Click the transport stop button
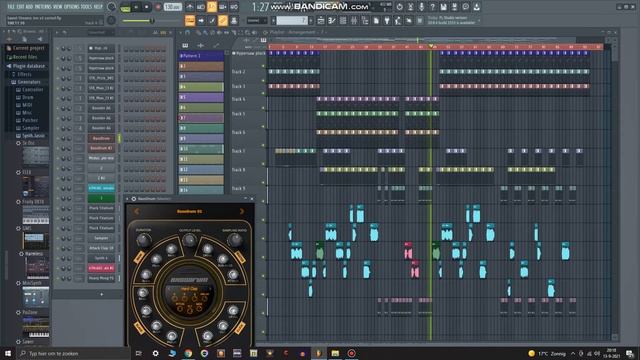The height and width of the screenshot is (360, 640). pyautogui.click(x=147, y=7)
